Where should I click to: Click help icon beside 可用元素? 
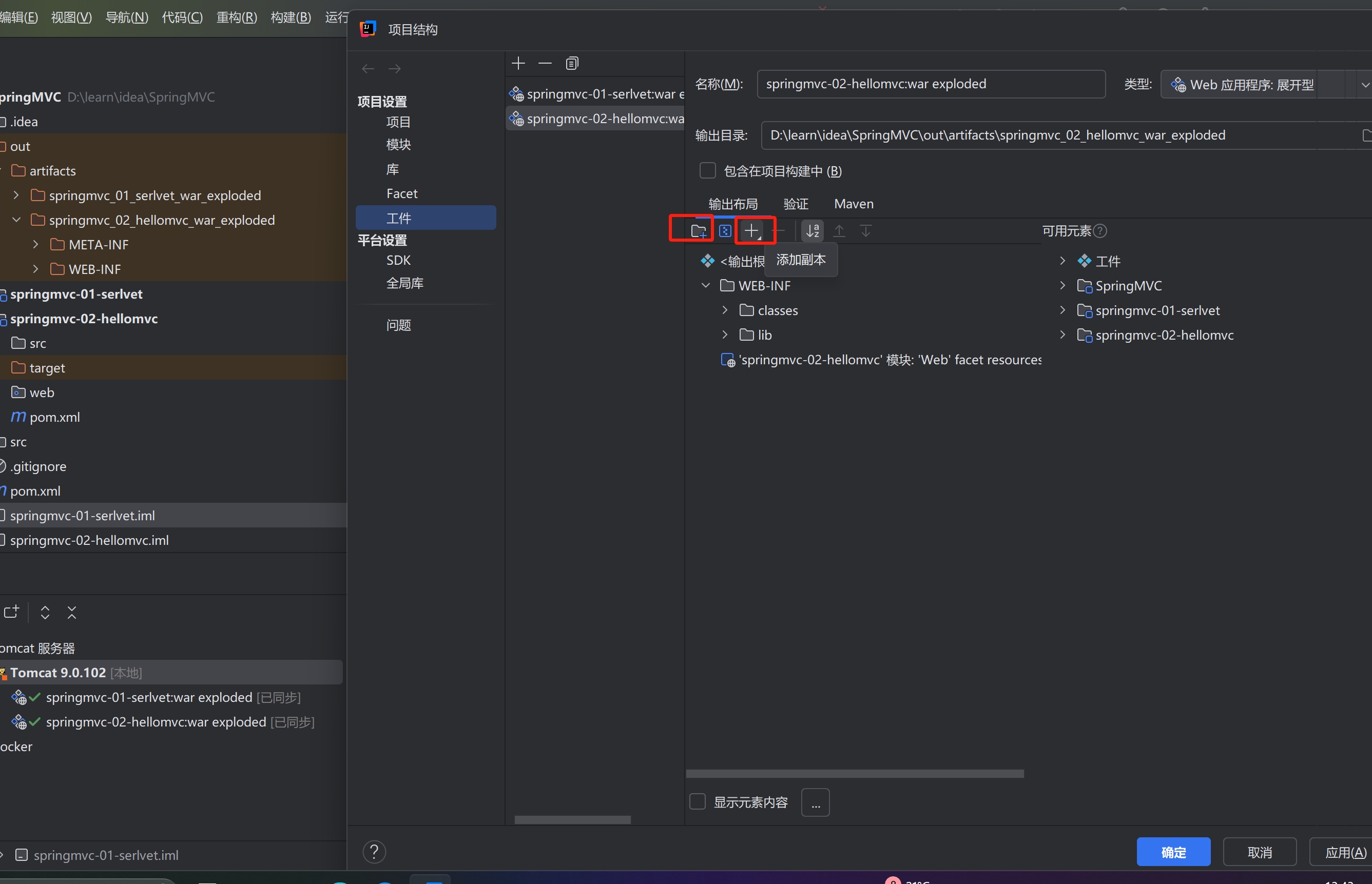click(x=1100, y=231)
